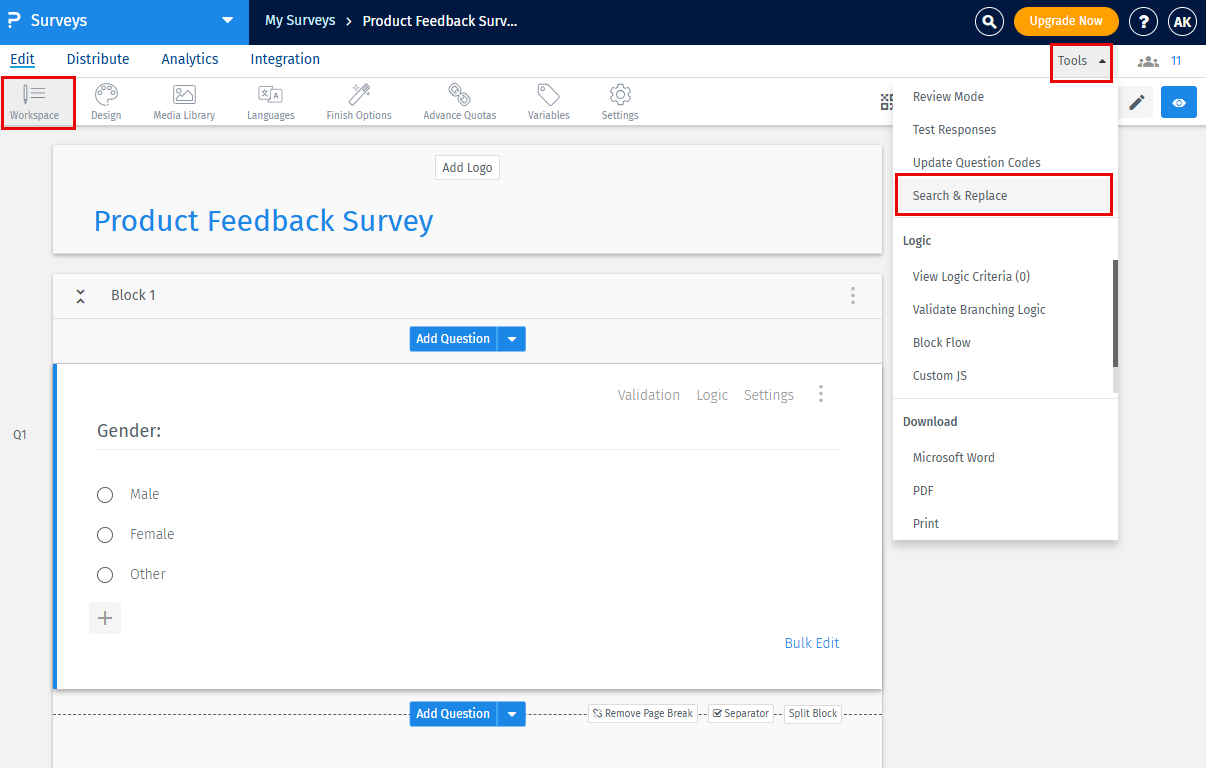Viewport: 1206px width, 768px height.
Task: Open Finish Options
Action: pos(358,100)
